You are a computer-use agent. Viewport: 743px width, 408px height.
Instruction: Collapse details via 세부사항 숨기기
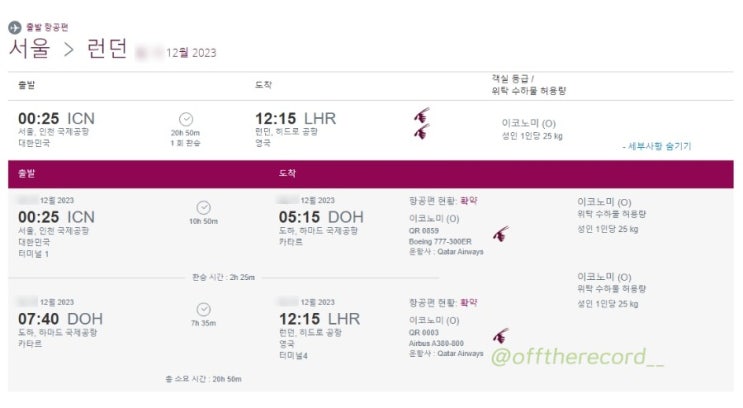click(x=657, y=146)
